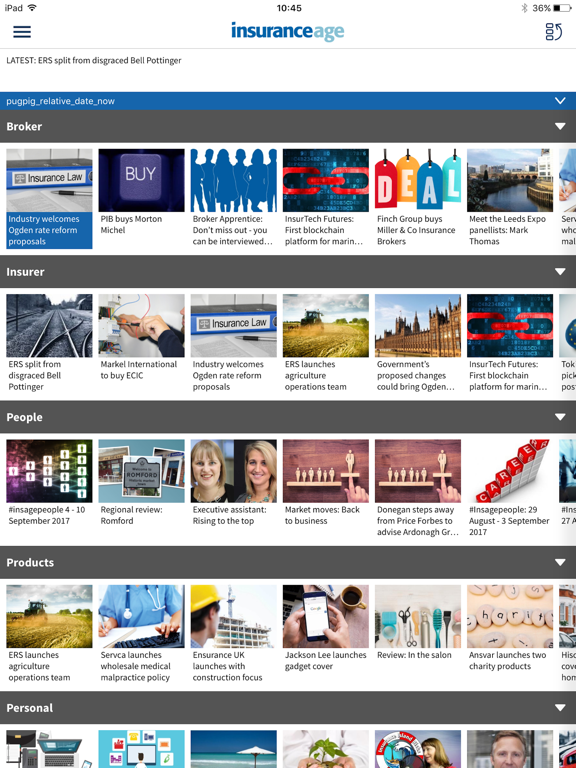The image size is (576, 768).
Task: Open Jackson Lee launches gadget cover
Action: (326, 635)
